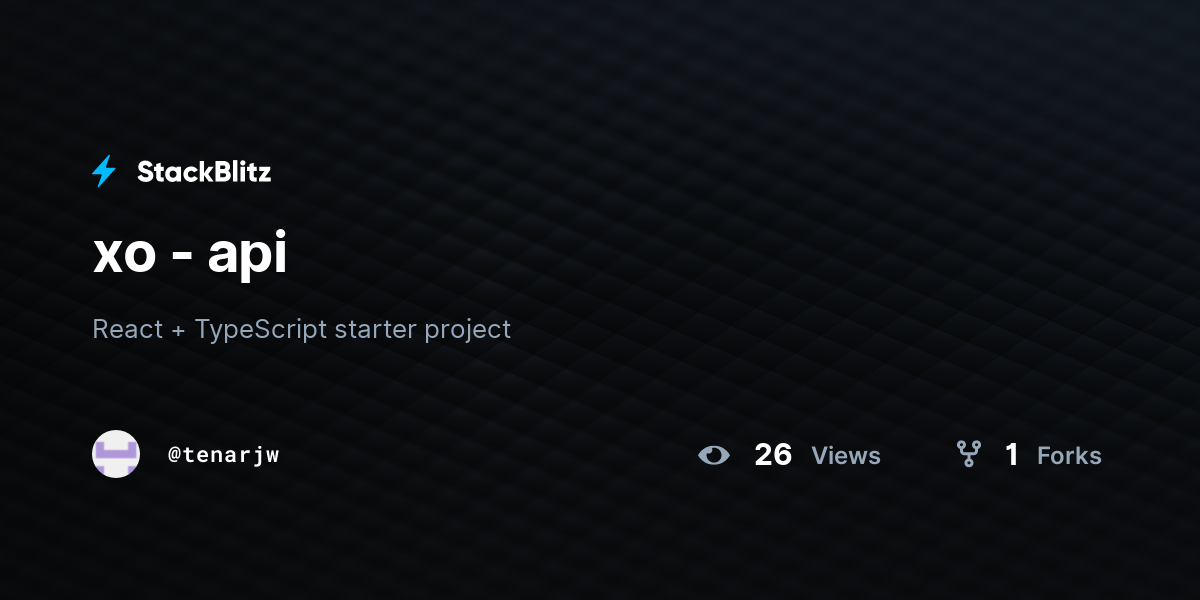Viewport: 1200px width, 600px height.
Task: Open the tenarjw user avatar
Action: coord(116,454)
